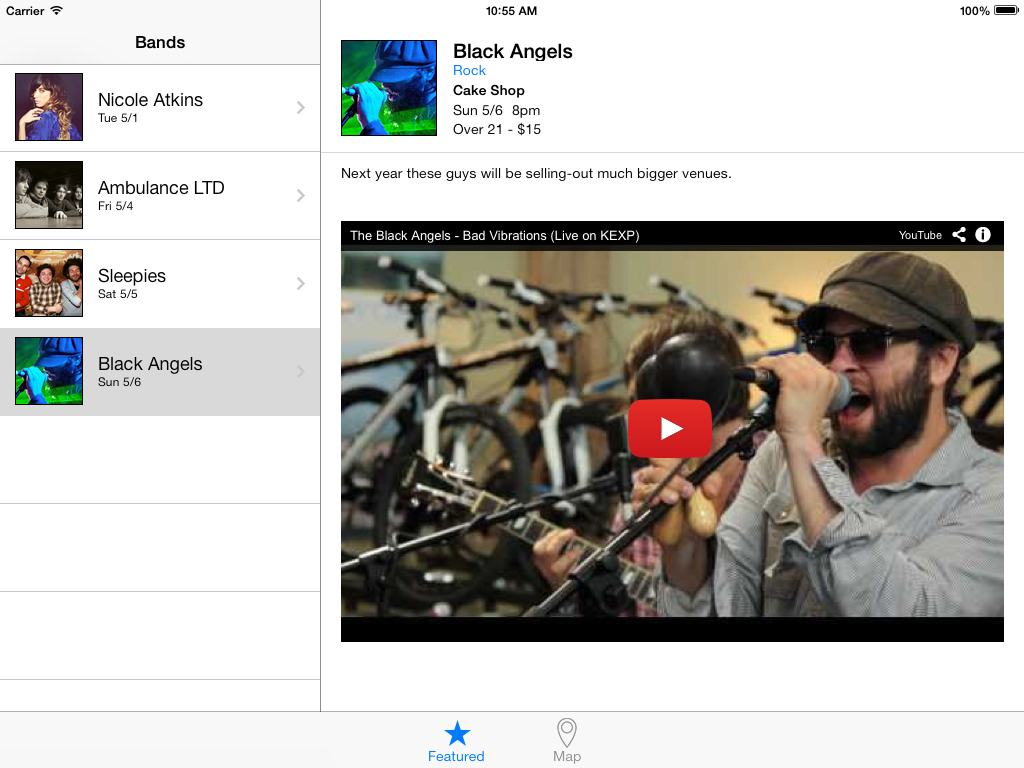Select the Featured star tab icon

[457, 733]
